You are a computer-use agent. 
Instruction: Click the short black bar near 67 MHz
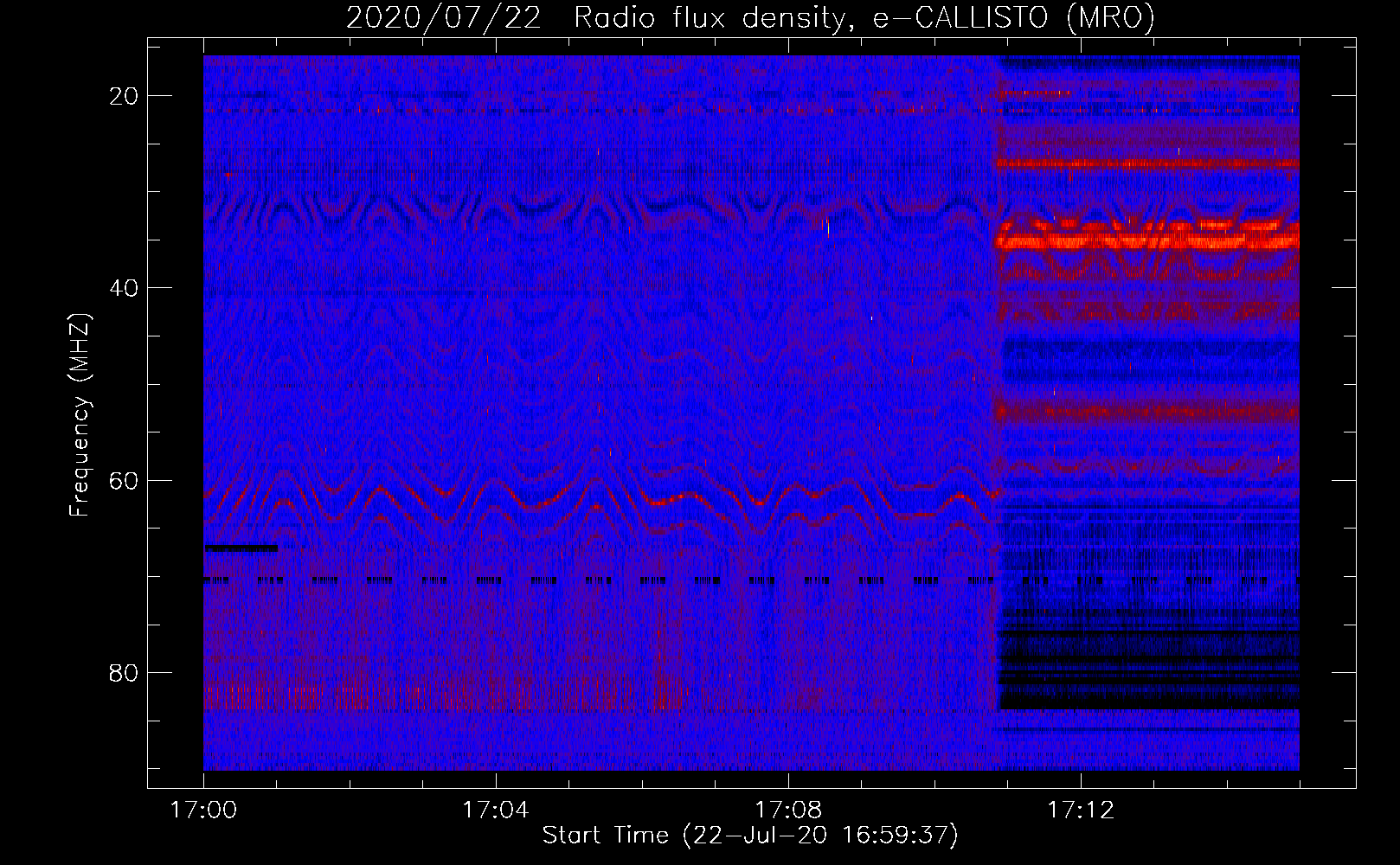[241, 548]
